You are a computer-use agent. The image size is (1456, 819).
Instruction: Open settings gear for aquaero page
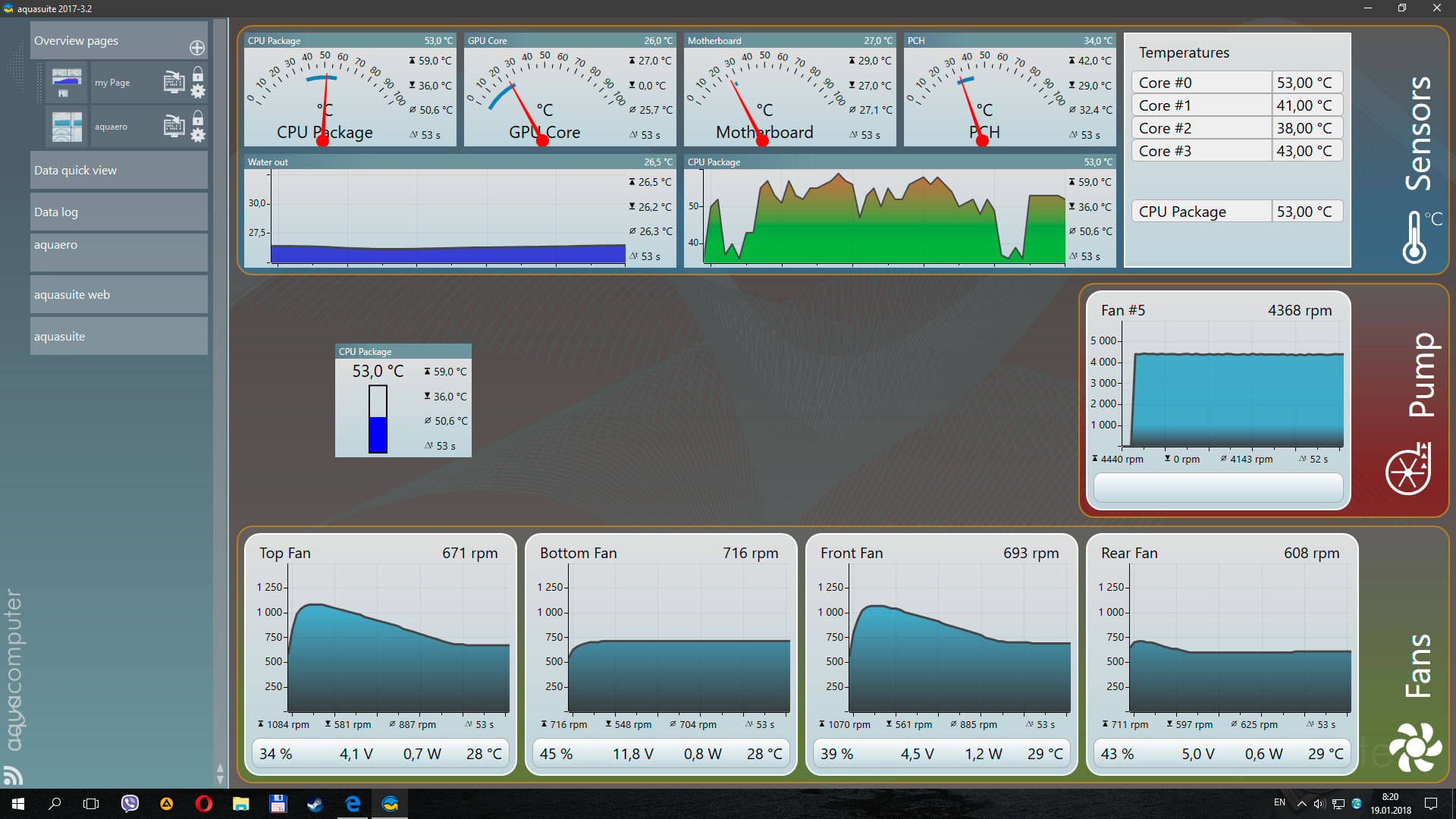click(198, 136)
